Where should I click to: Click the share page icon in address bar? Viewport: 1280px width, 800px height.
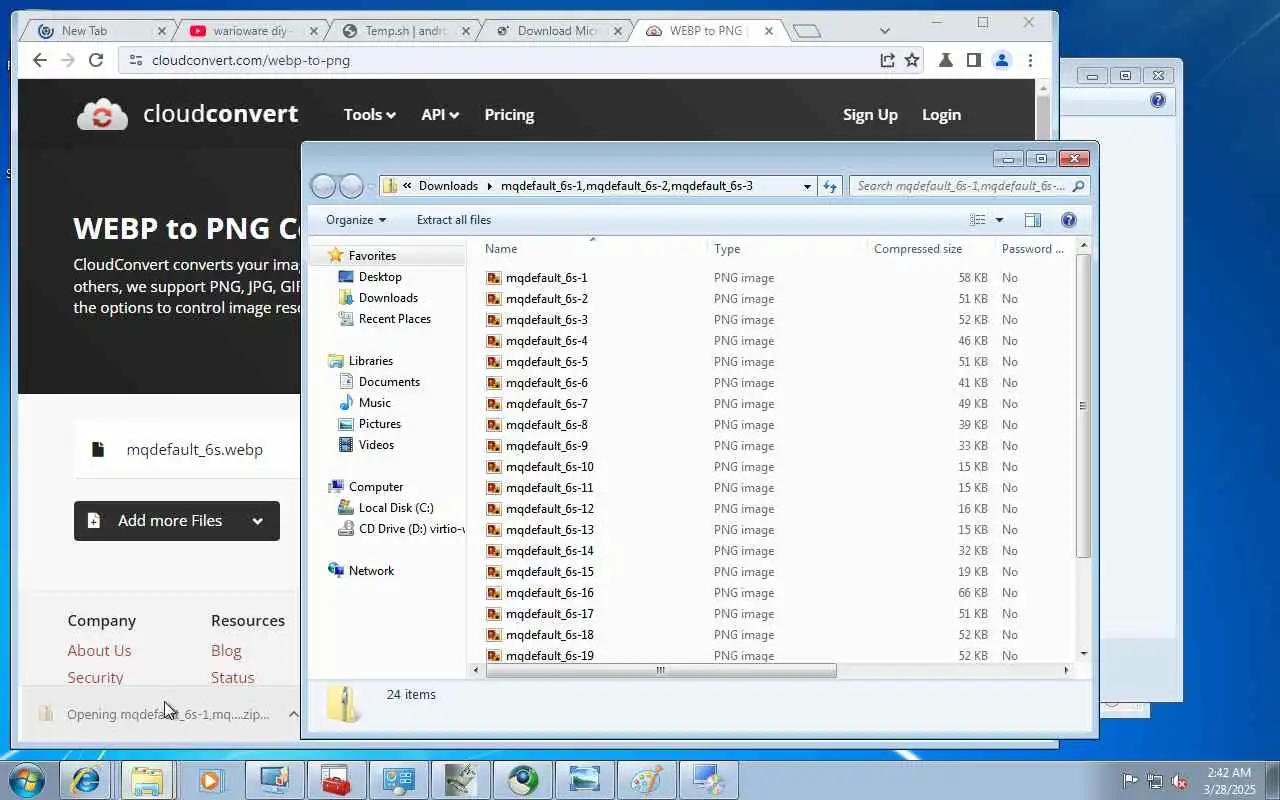point(887,60)
